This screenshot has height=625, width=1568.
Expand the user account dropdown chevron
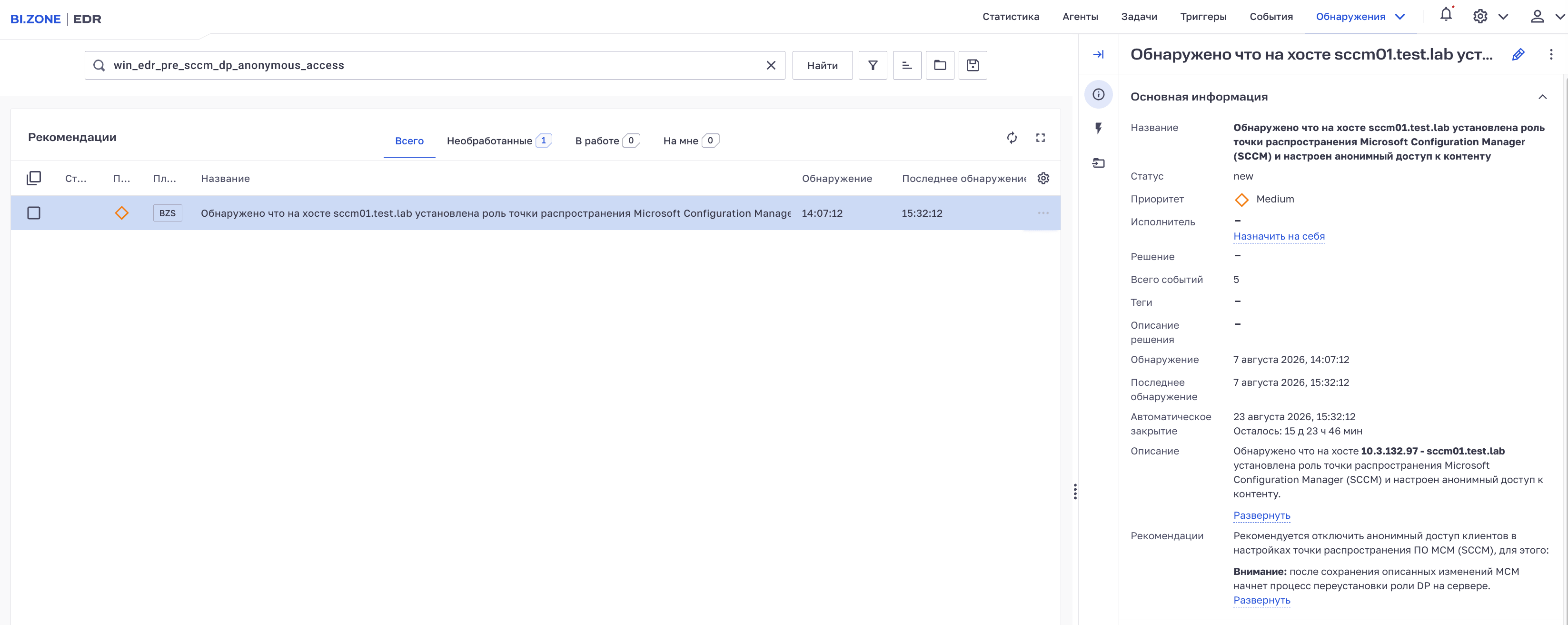1559,17
